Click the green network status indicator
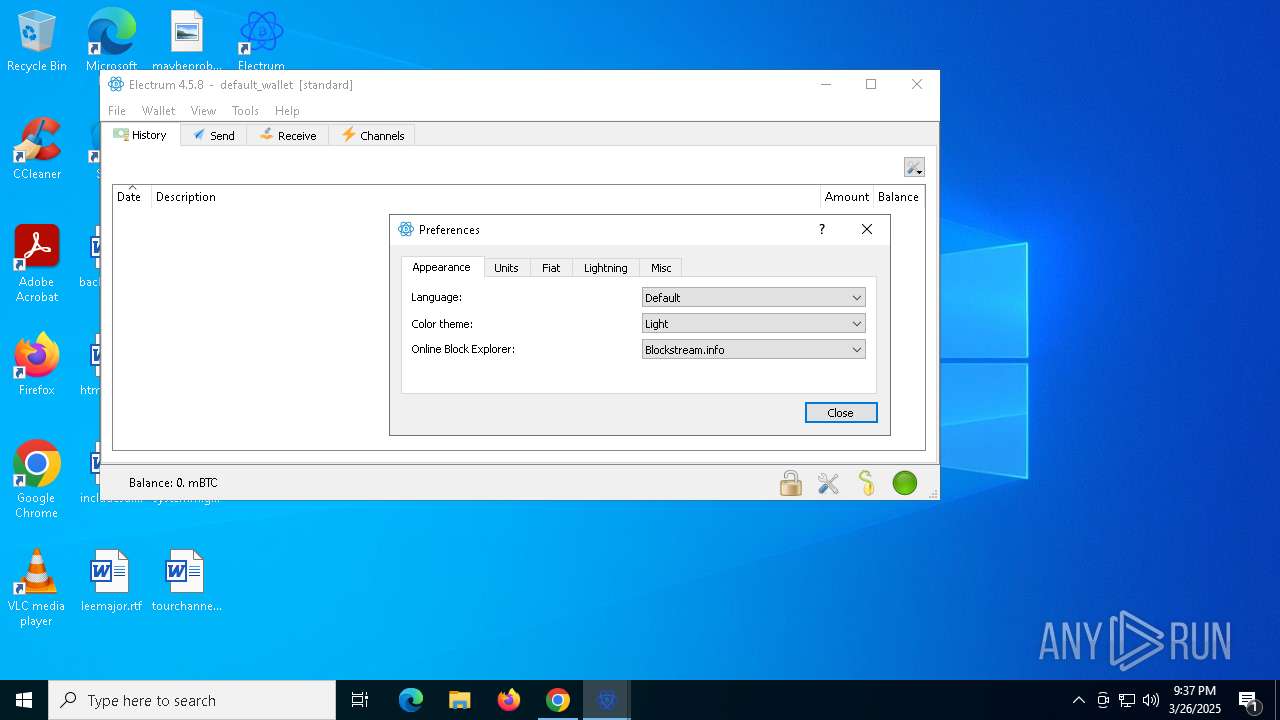The height and width of the screenshot is (720, 1280). (x=905, y=483)
